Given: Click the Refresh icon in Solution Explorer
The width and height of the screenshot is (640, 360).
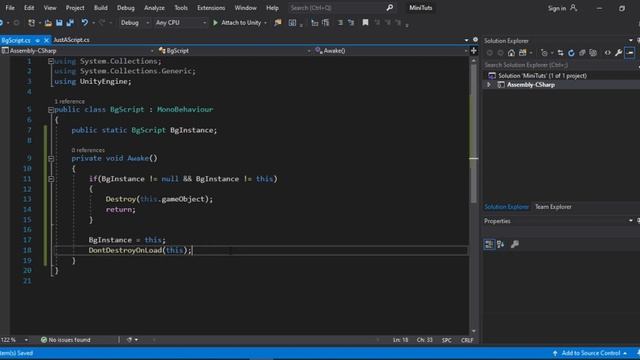Looking at the screenshot, I should [571, 53].
